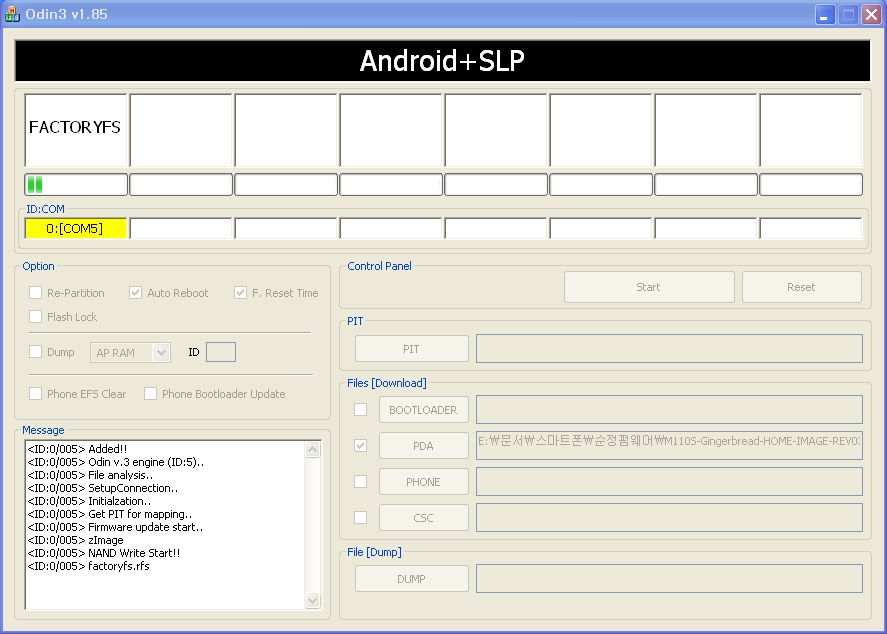Enable Phone EFS Clear checkbox

(x=36, y=394)
